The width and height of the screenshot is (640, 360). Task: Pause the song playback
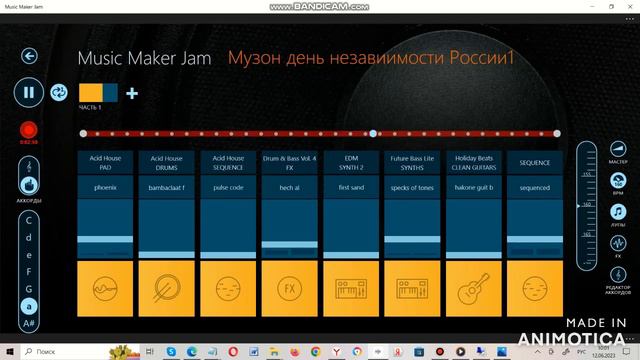coord(29,92)
